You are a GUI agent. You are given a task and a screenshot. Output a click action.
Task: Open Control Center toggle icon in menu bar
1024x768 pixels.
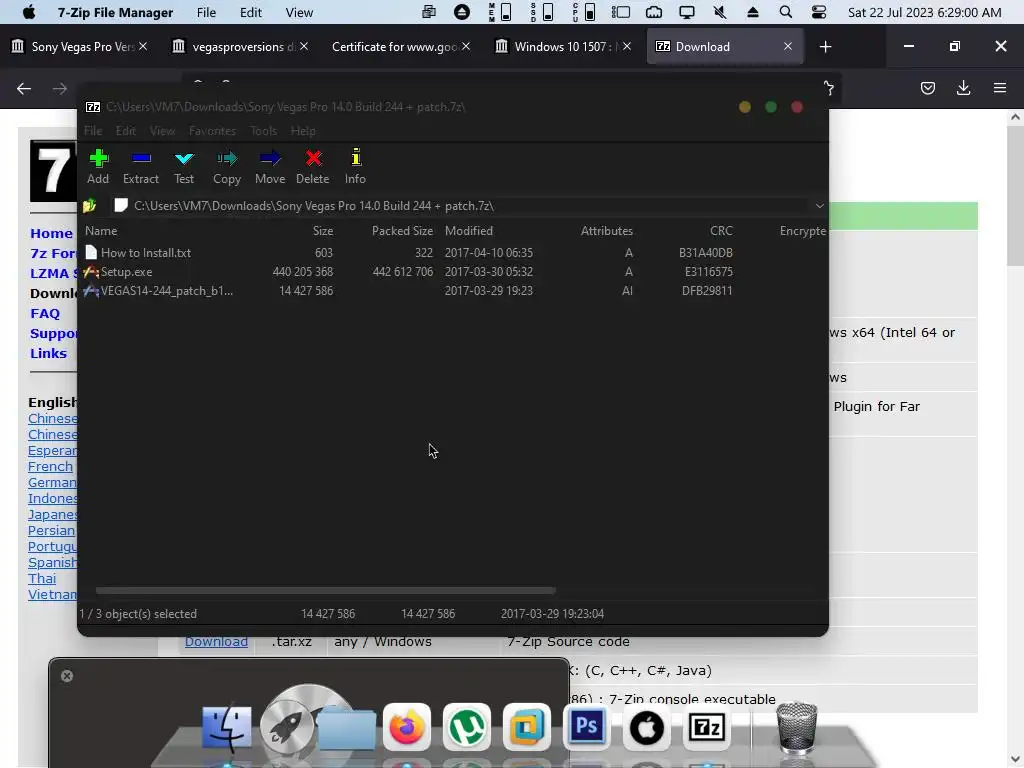click(x=818, y=12)
